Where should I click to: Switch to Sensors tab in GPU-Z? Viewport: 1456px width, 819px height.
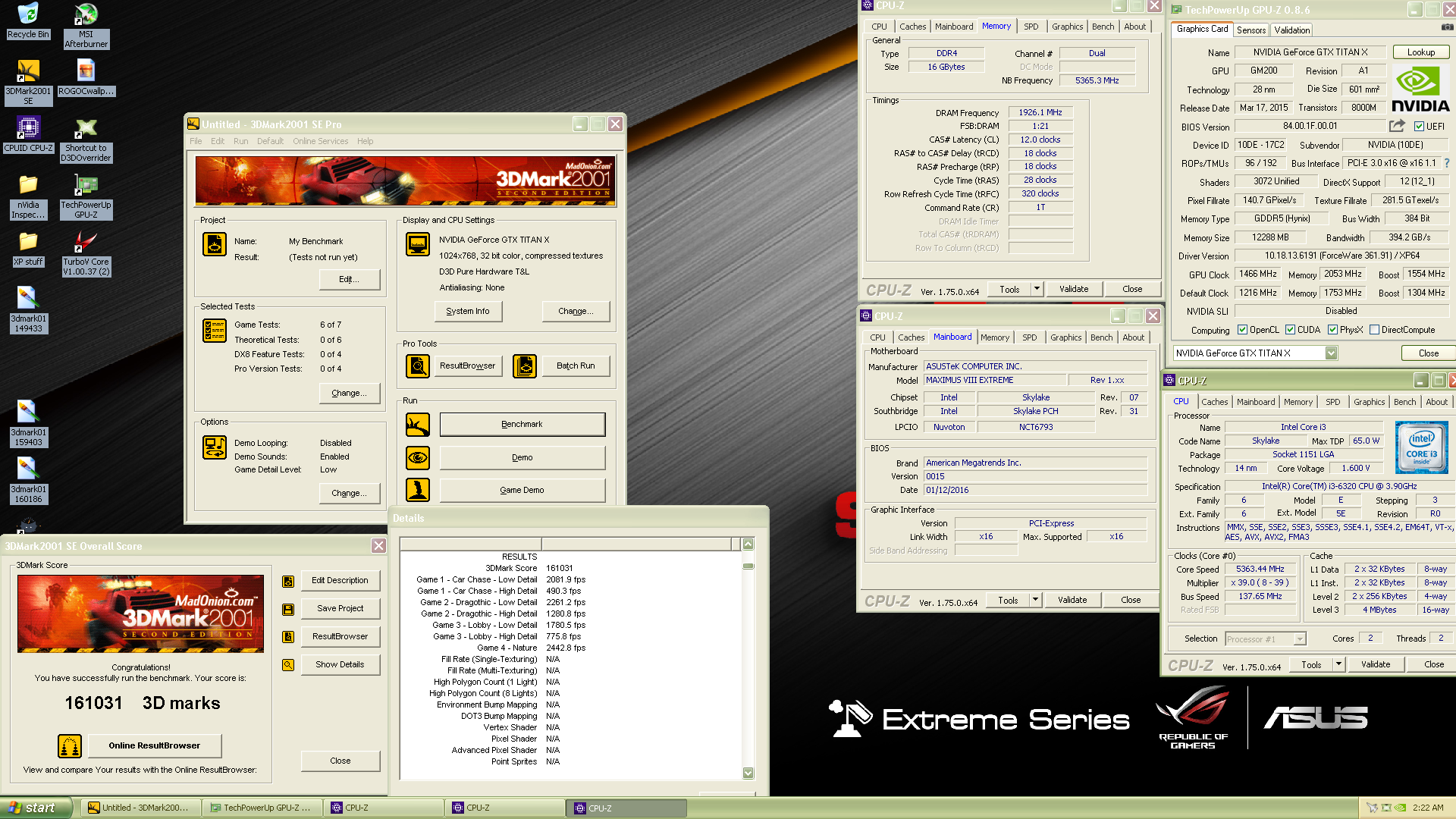pos(1251,30)
